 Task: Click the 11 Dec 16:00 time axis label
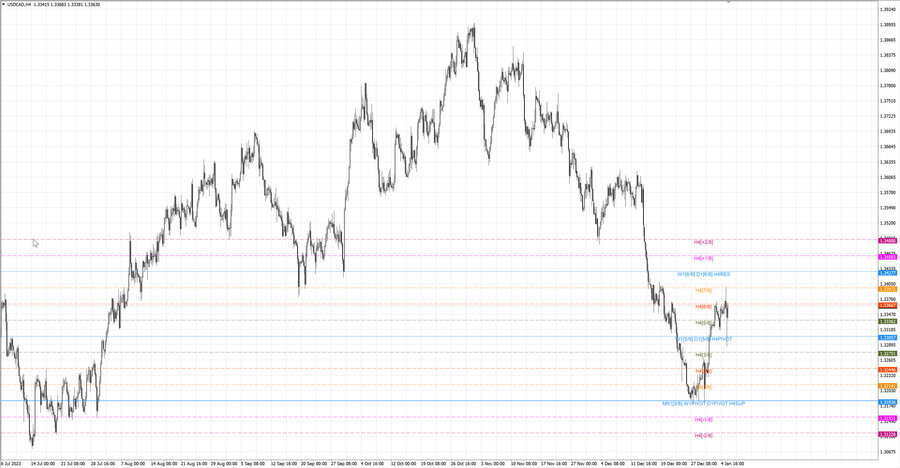643,463
